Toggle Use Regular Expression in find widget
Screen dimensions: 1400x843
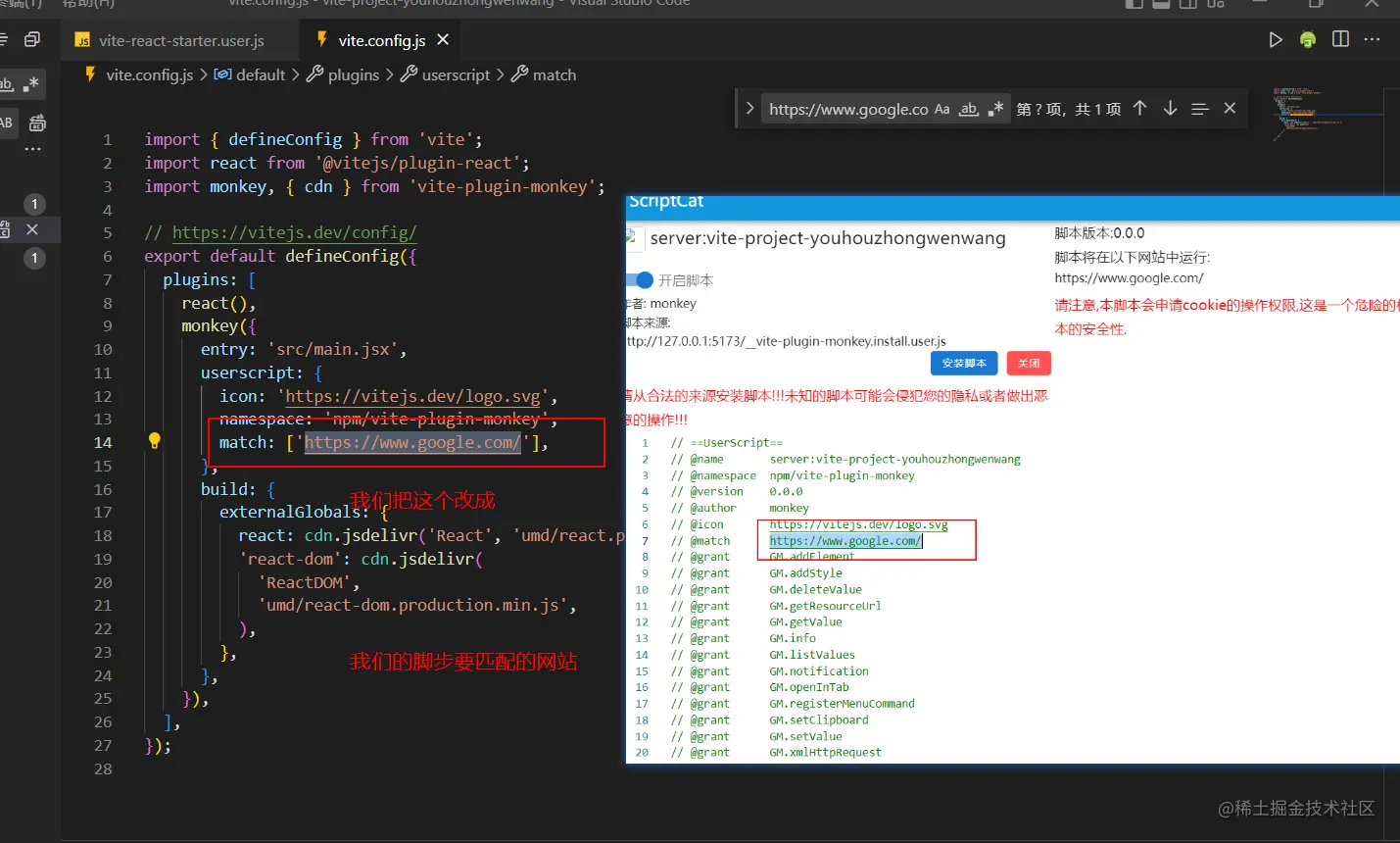pos(995,109)
